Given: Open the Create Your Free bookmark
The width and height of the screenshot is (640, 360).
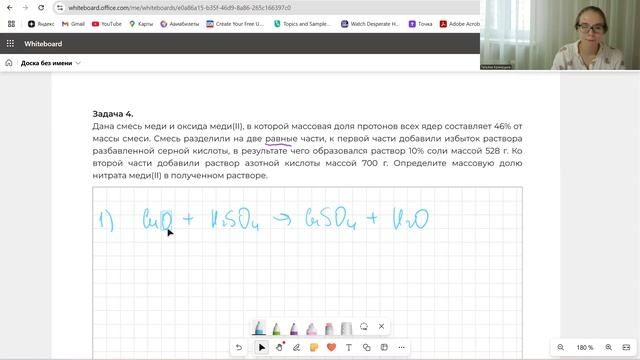Looking at the screenshot, I should 235,24.
